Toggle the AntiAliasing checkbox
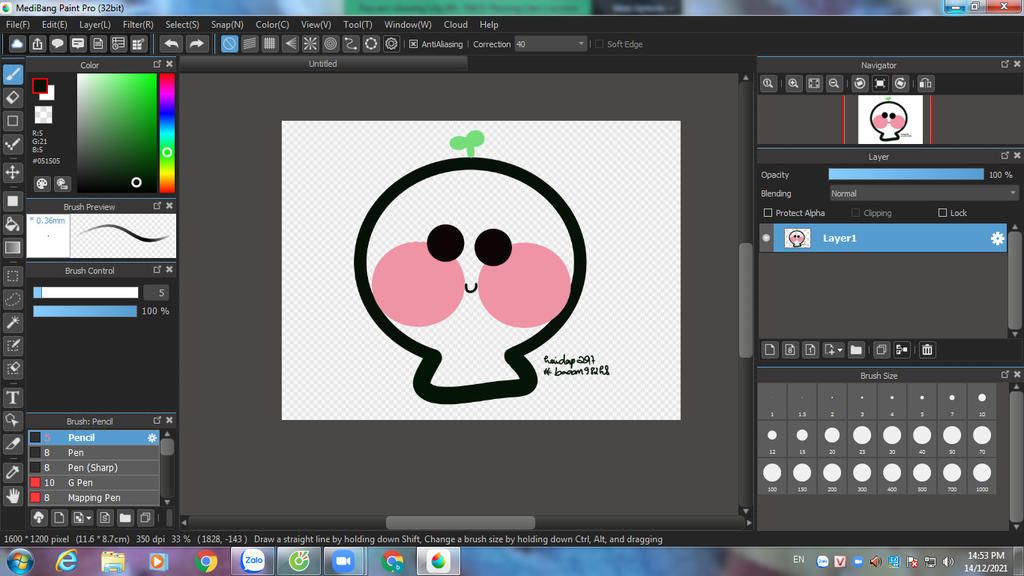 point(413,44)
